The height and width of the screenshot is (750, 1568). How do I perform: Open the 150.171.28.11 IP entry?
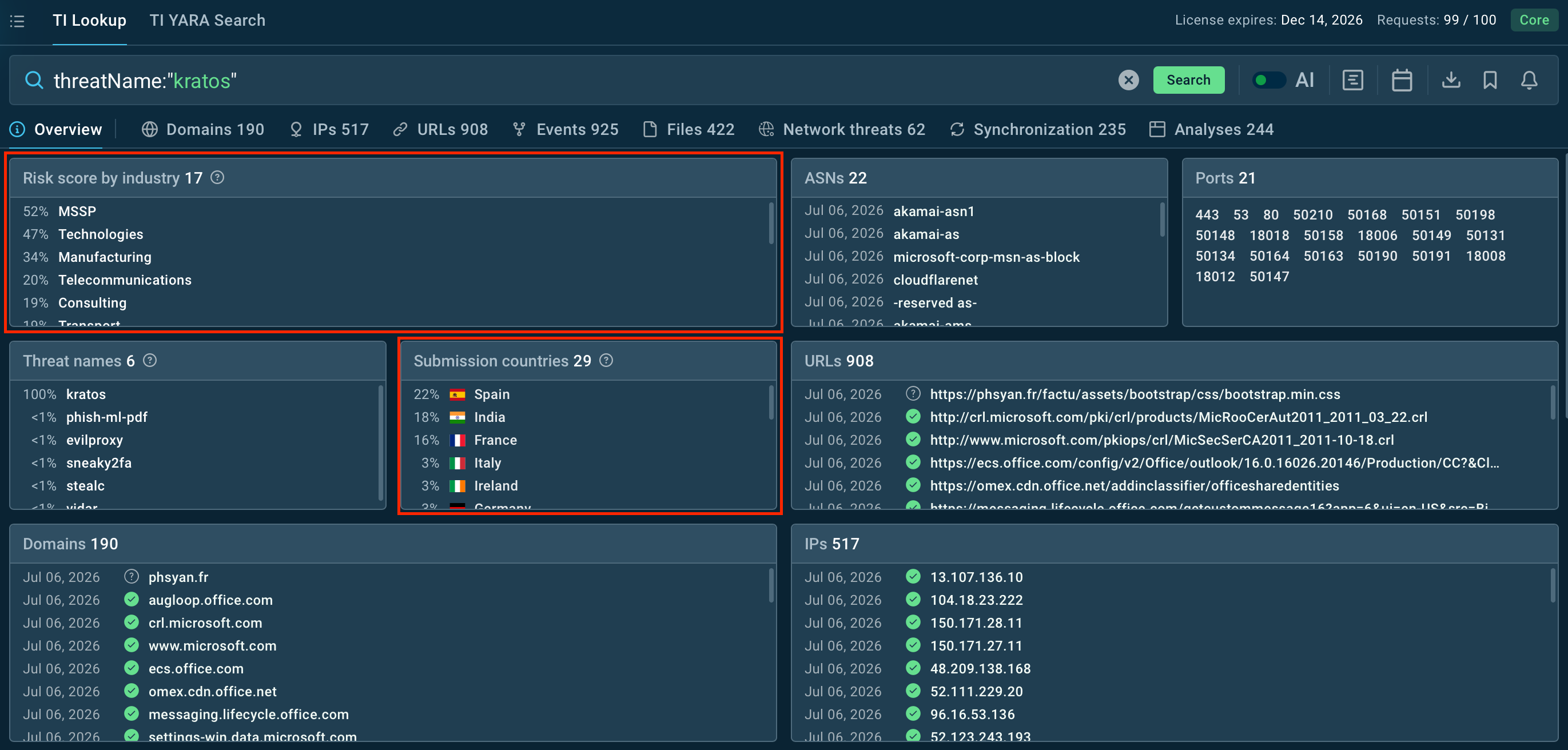coord(976,623)
